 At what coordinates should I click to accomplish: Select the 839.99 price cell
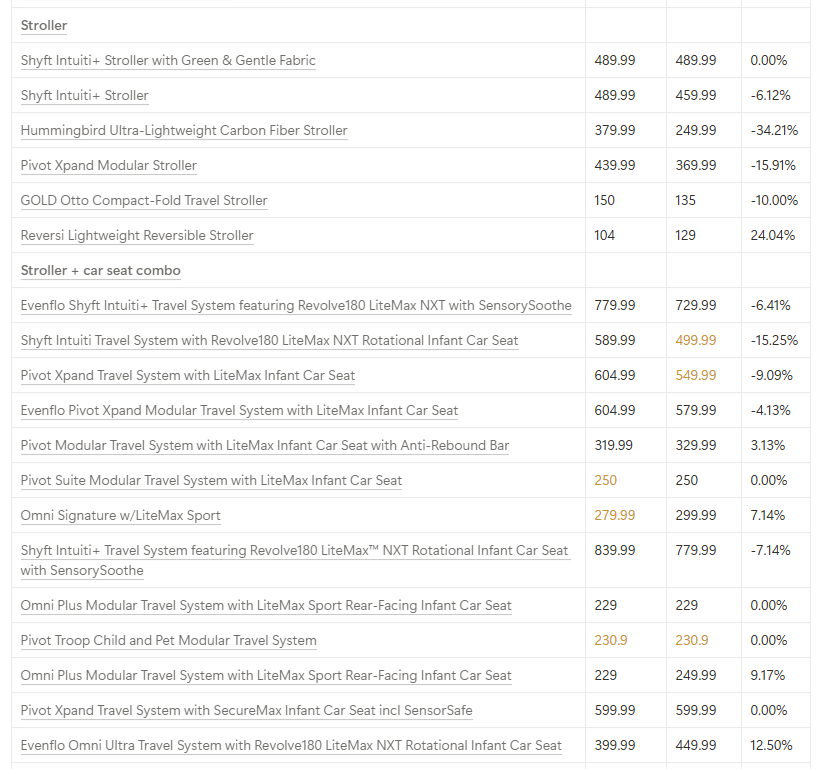615,550
